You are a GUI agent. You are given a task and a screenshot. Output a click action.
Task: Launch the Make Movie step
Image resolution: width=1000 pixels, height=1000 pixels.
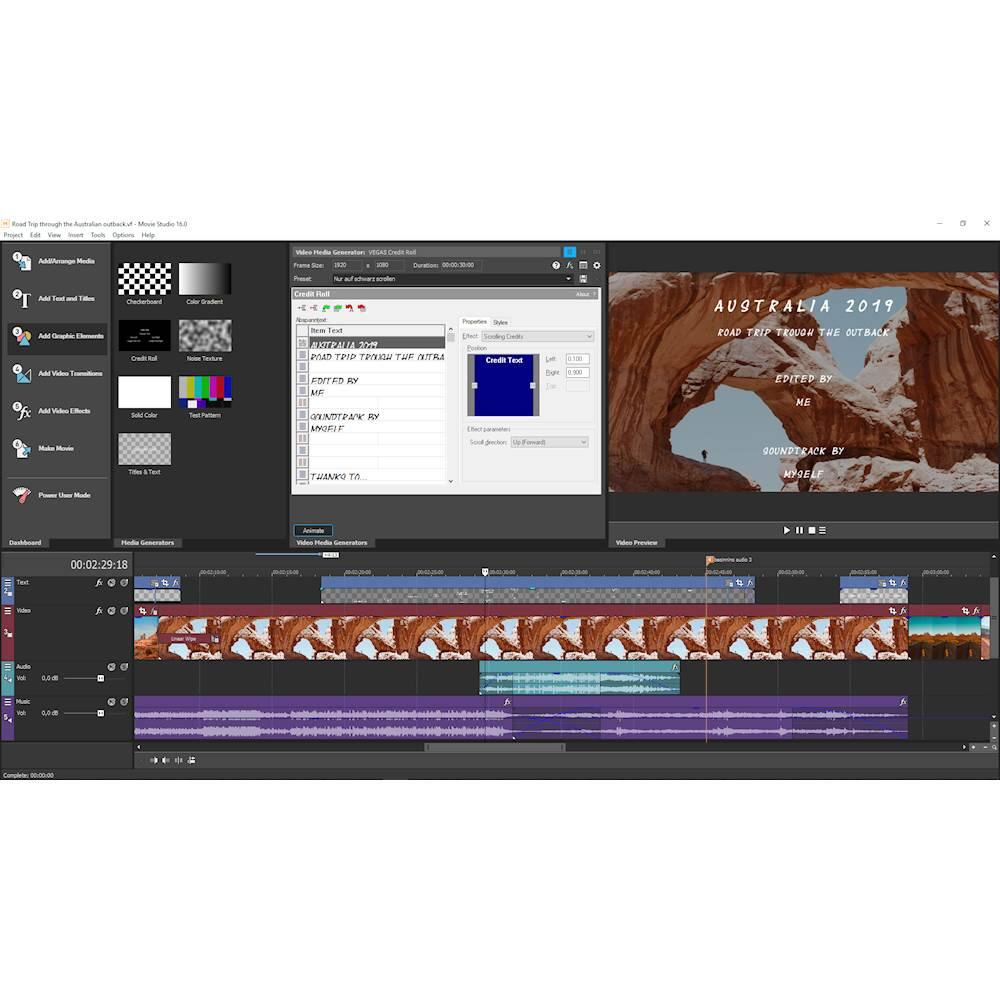(55, 448)
